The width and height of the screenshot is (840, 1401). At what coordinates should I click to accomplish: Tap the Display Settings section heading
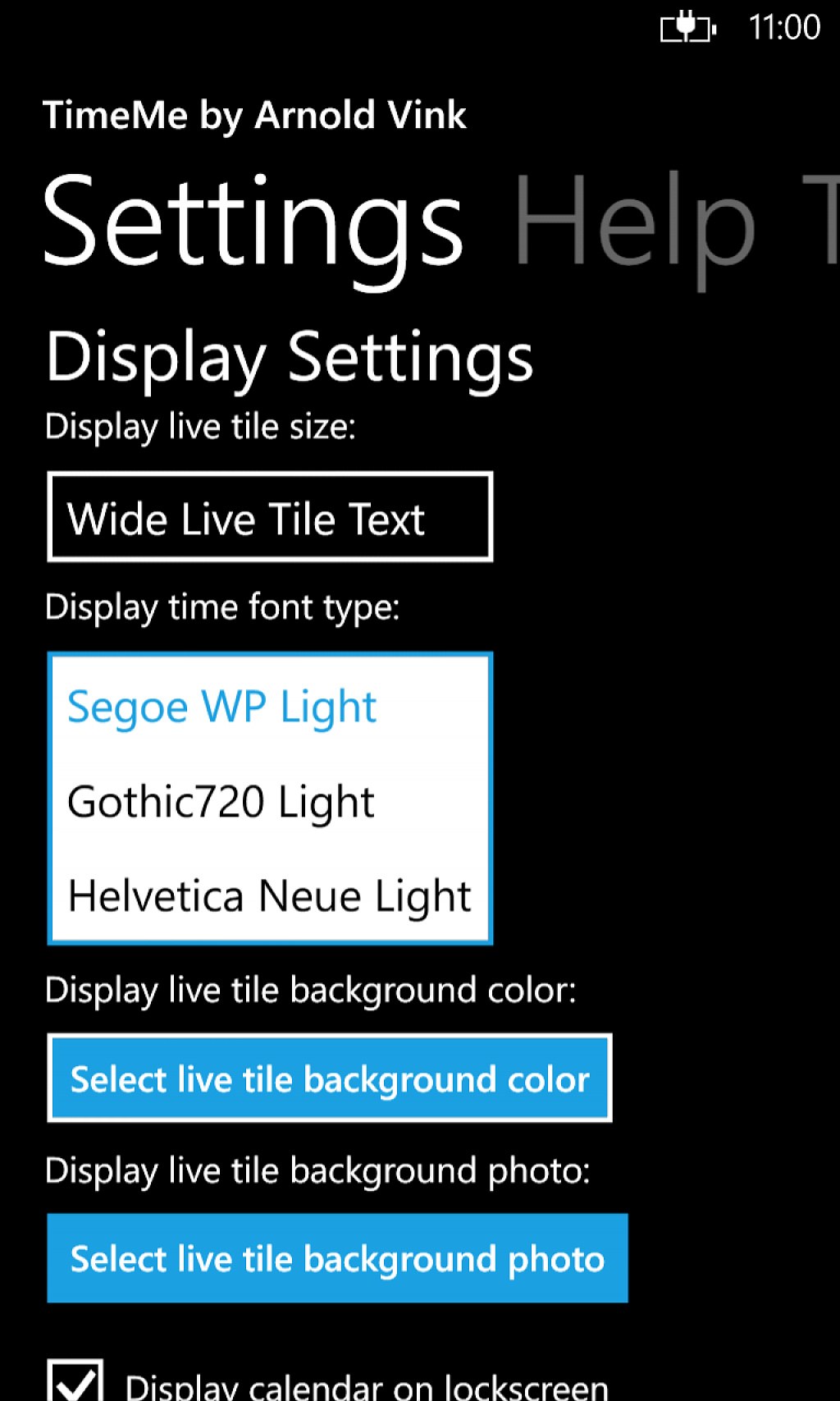point(290,358)
